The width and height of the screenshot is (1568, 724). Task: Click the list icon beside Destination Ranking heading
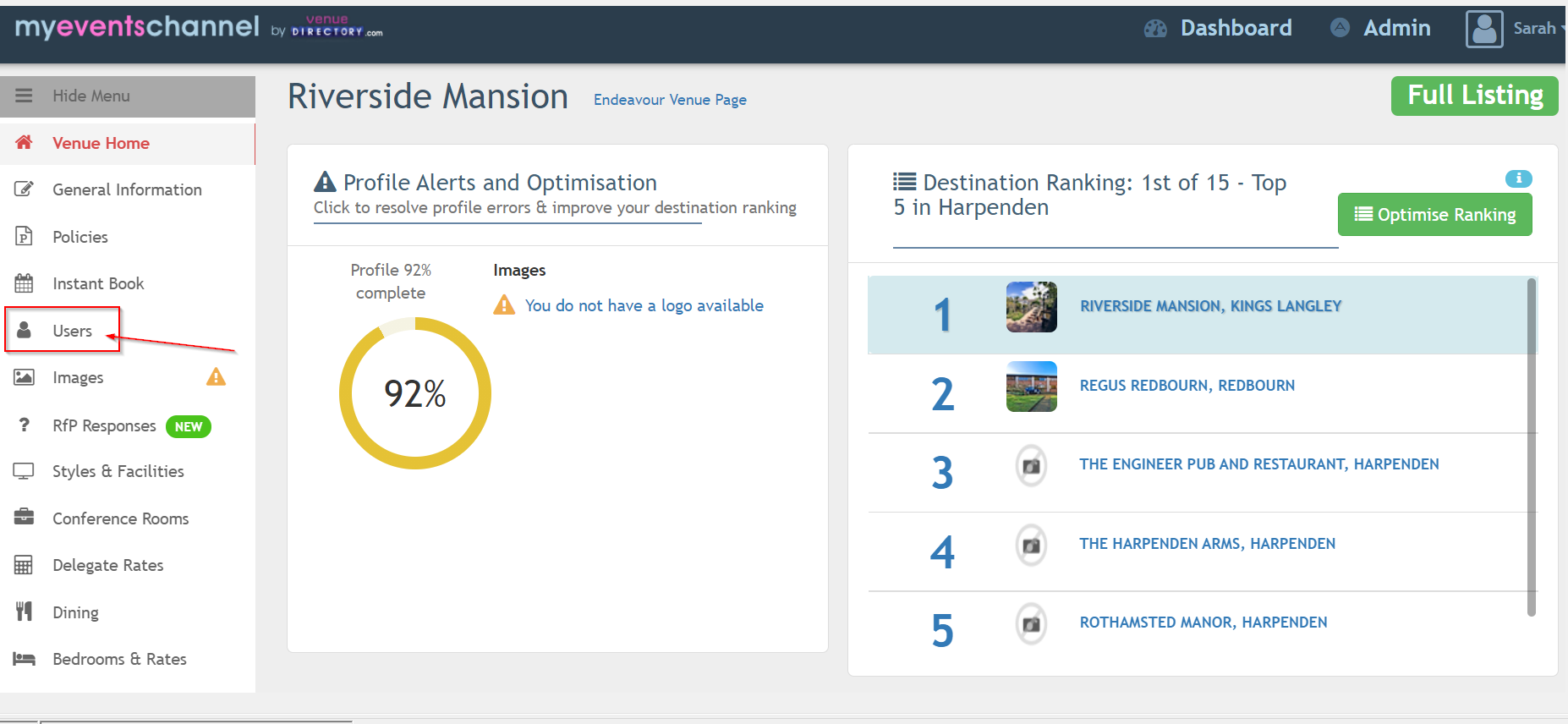coord(904,182)
